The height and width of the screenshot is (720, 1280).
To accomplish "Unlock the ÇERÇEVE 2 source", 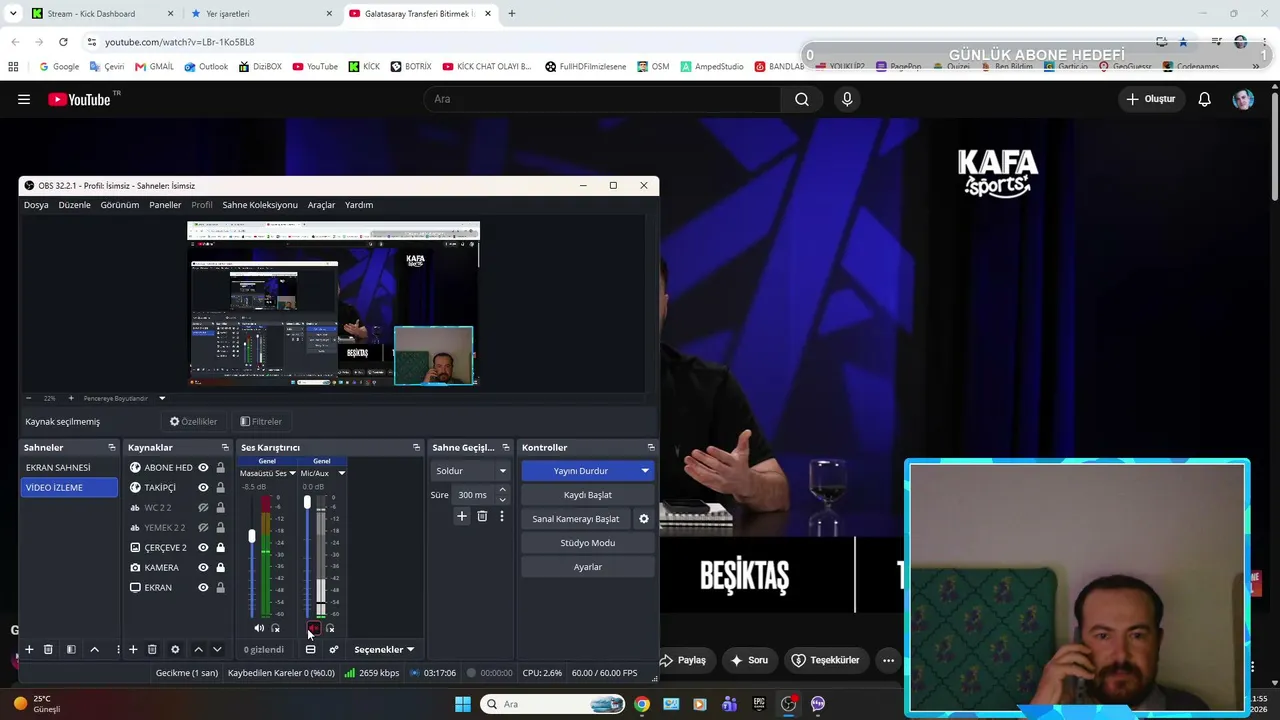I will pyautogui.click(x=220, y=547).
